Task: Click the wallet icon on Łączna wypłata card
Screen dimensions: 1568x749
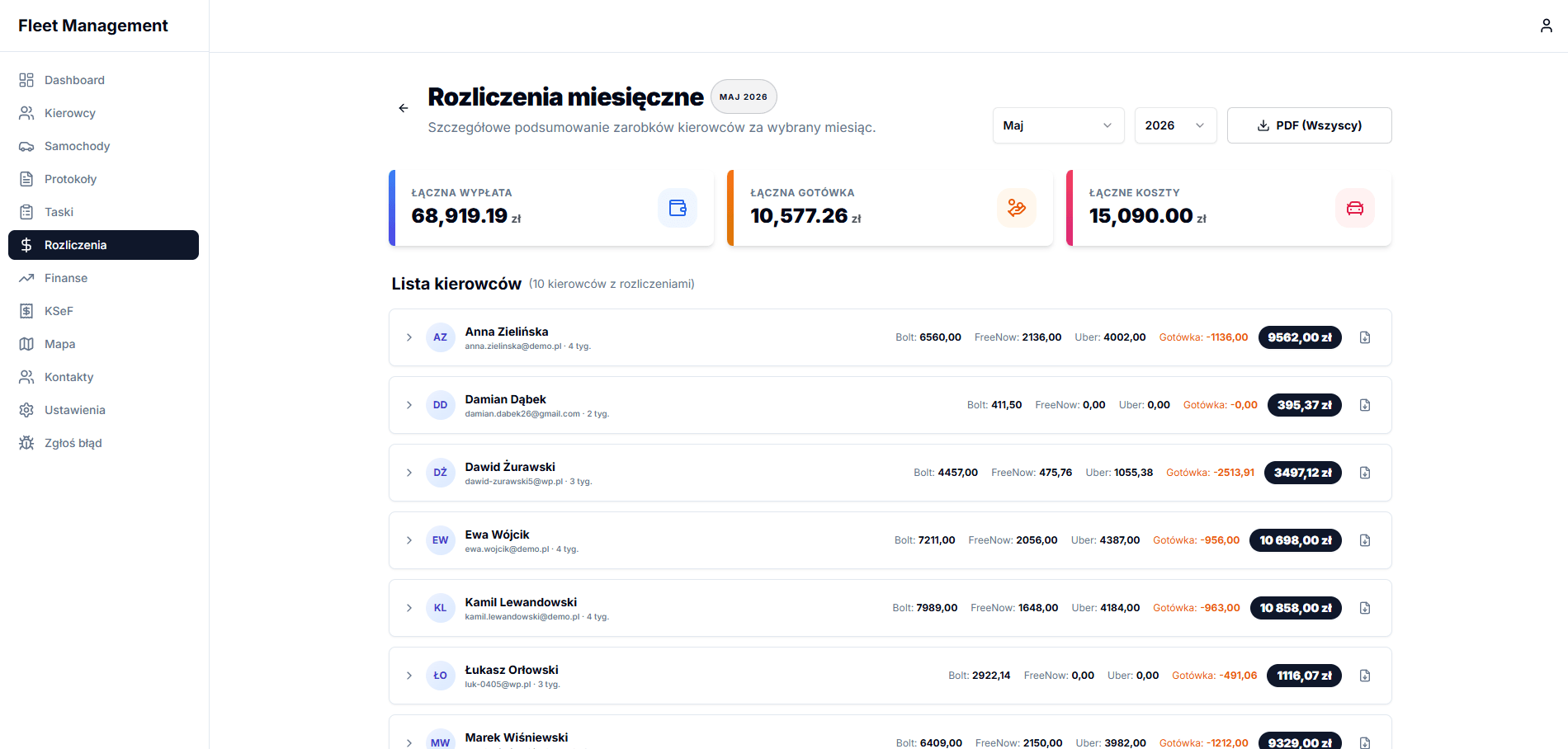Action: point(678,208)
